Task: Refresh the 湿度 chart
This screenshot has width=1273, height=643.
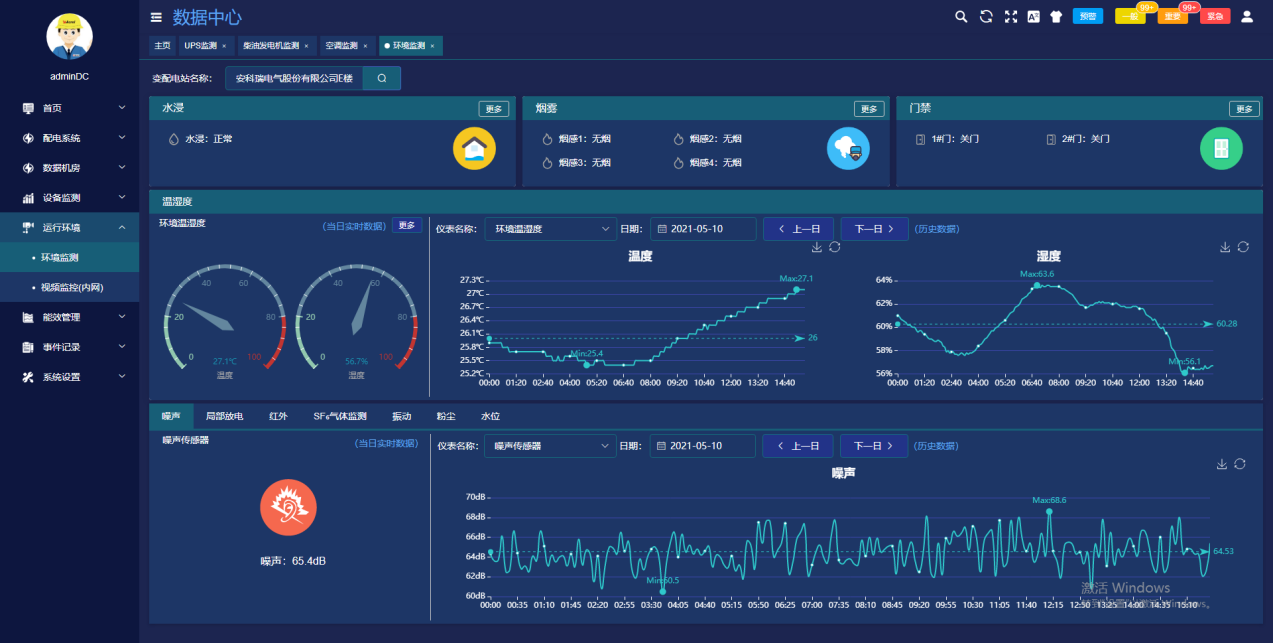Action: point(1243,247)
